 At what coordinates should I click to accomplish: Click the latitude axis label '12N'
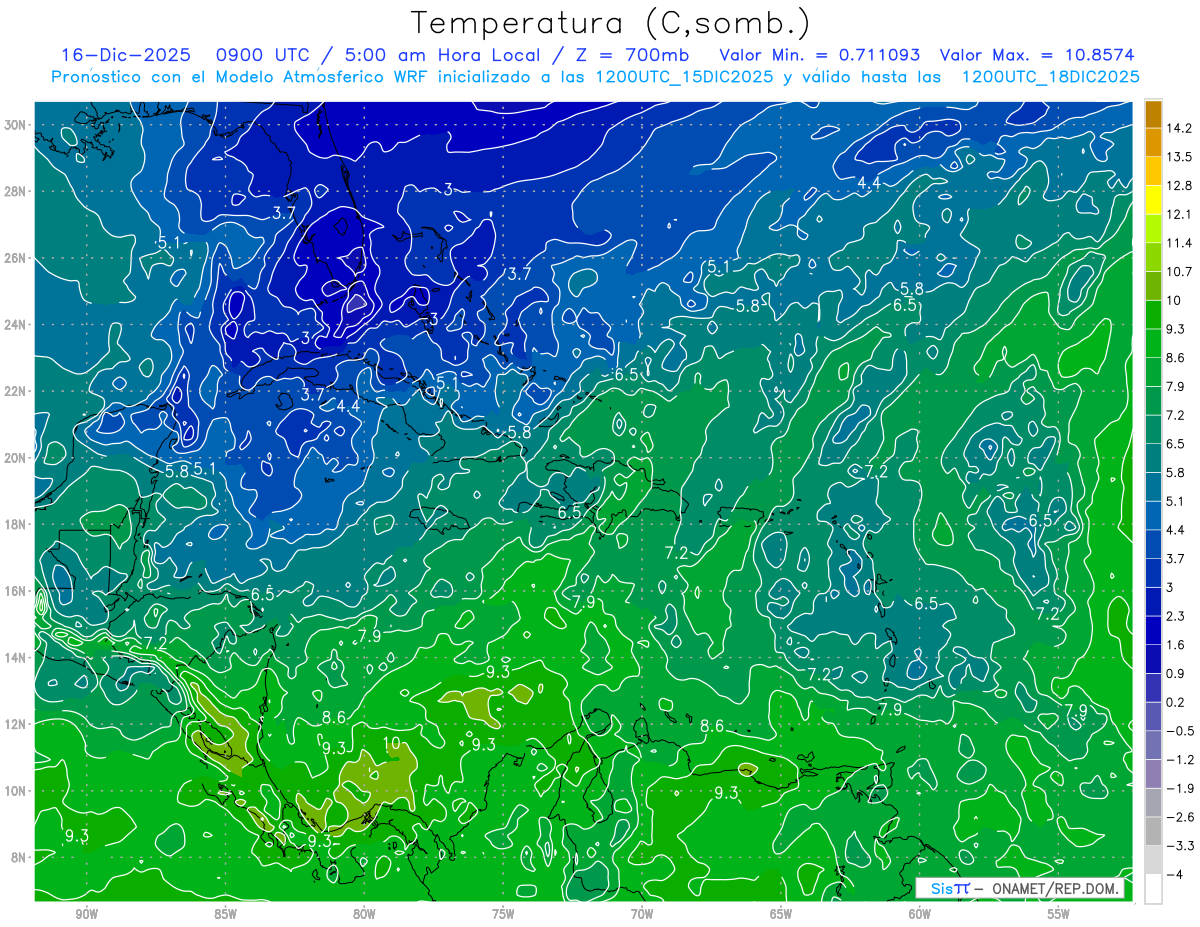point(14,724)
